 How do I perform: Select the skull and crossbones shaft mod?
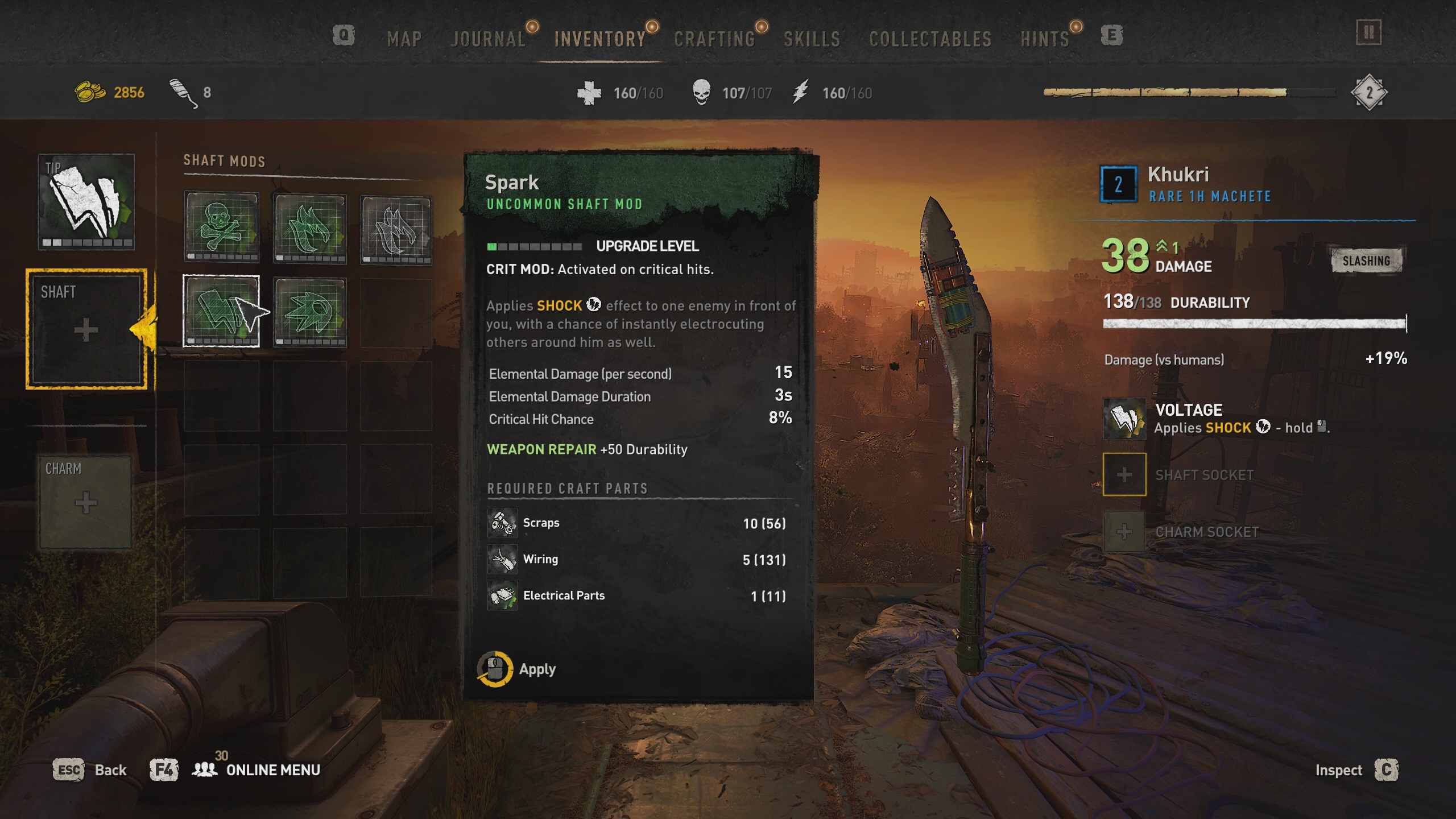(221, 227)
